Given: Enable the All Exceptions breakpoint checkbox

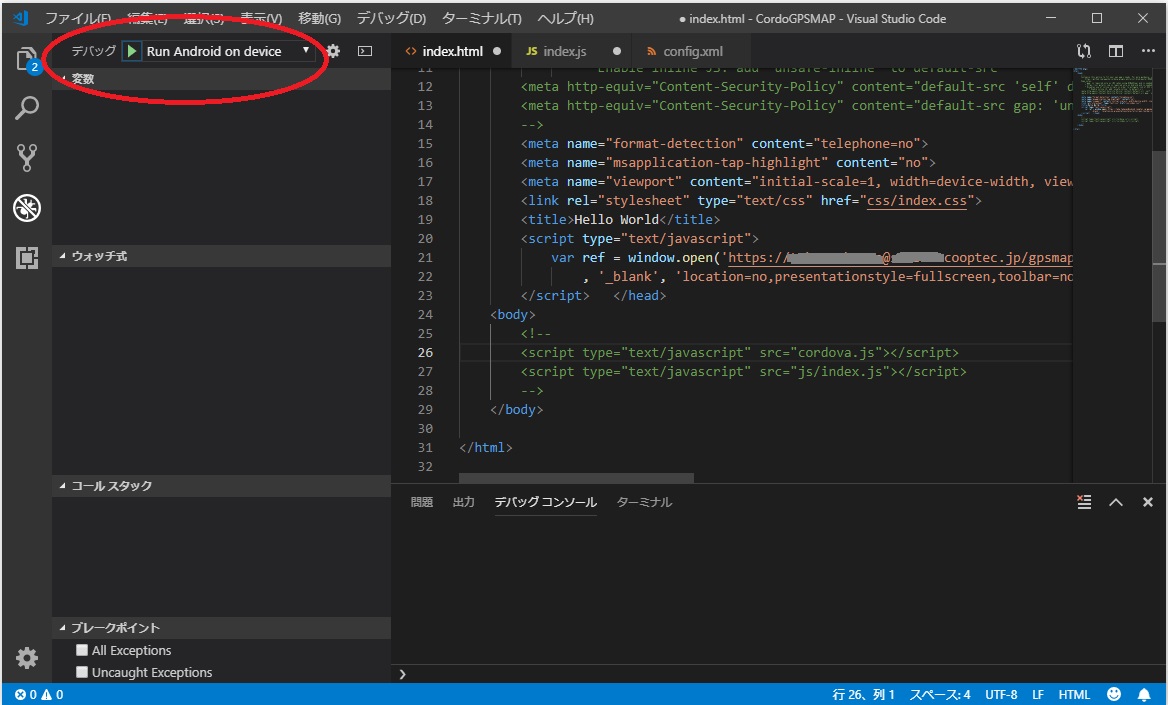Looking at the screenshot, I should point(83,650).
